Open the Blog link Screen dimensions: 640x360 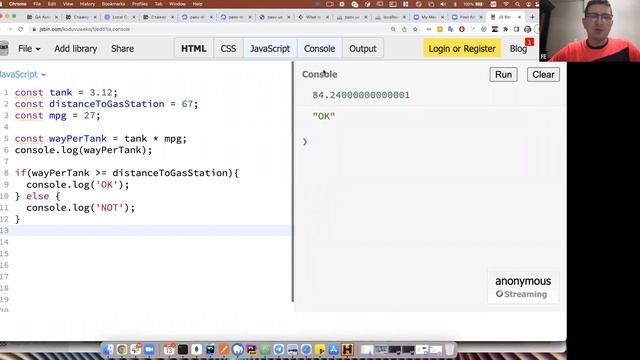coord(518,49)
